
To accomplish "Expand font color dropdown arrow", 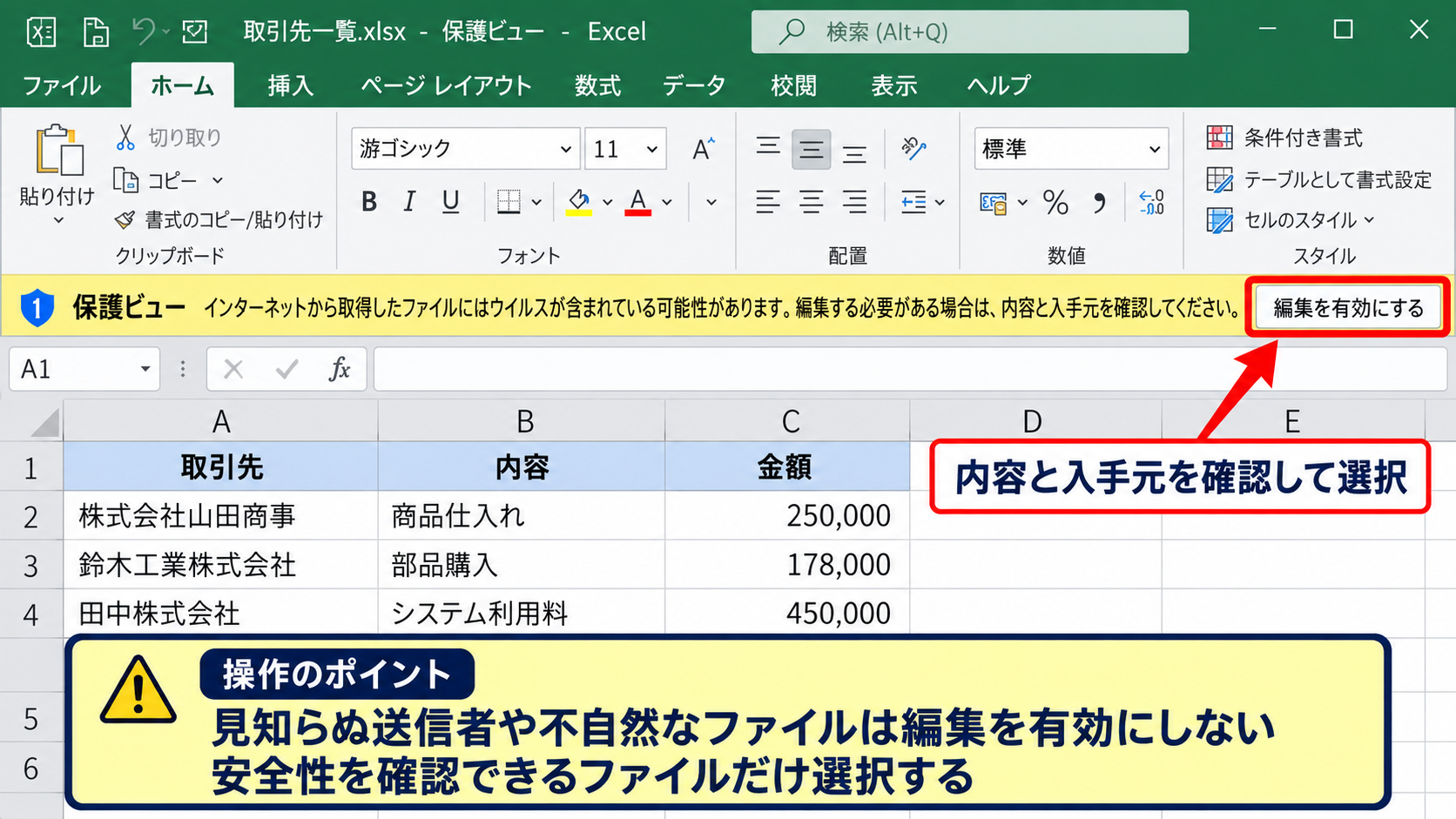I will pyautogui.click(x=667, y=202).
